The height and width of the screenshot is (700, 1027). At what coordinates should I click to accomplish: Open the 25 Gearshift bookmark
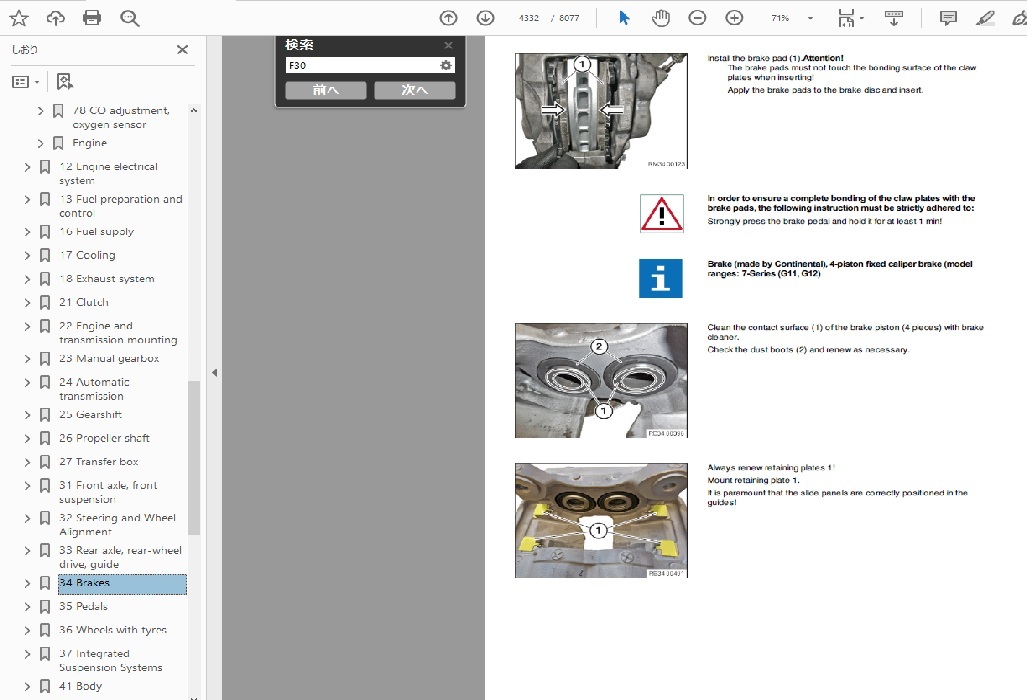click(x=90, y=414)
